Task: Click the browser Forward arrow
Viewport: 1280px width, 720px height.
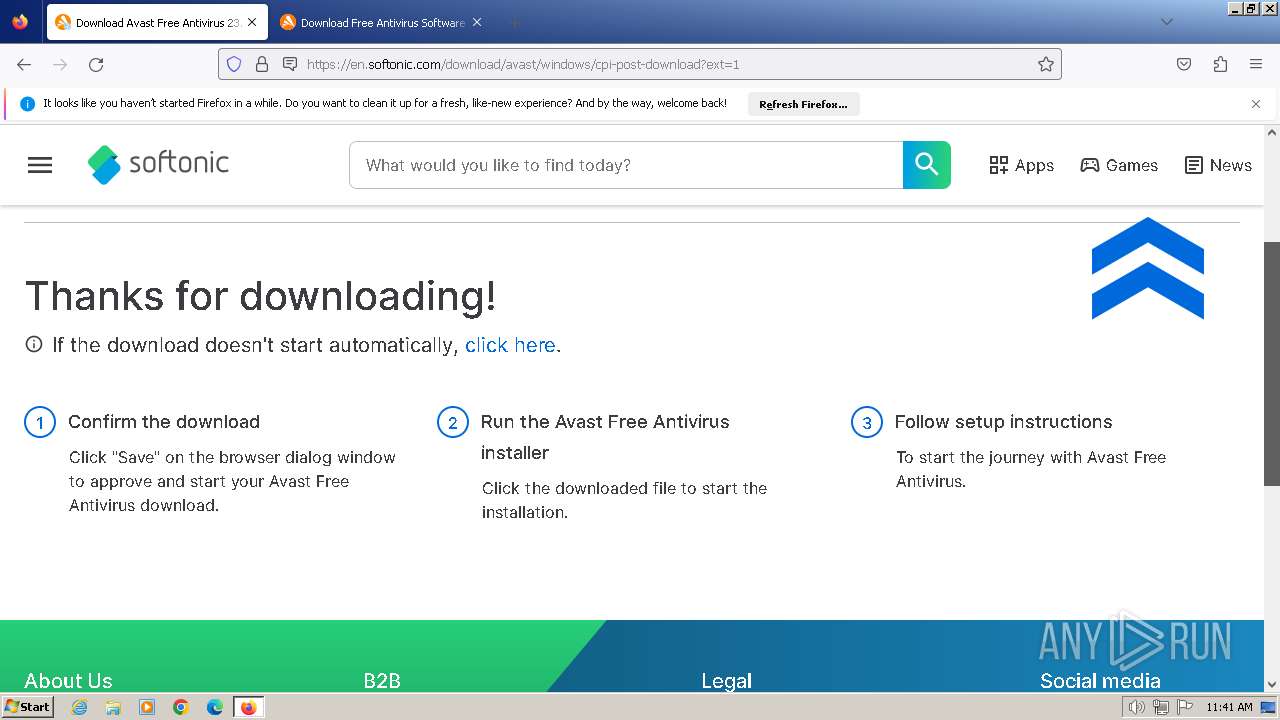Action: [60, 64]
